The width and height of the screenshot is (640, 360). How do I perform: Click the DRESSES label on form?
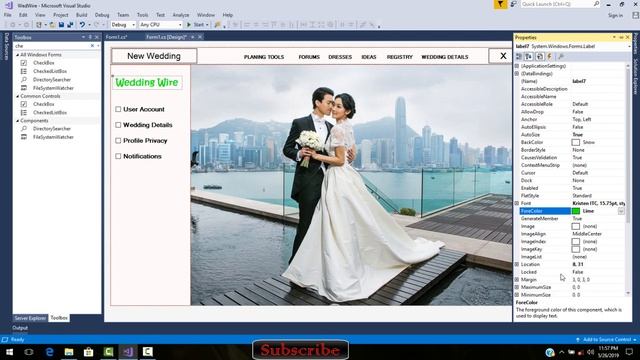340,57
